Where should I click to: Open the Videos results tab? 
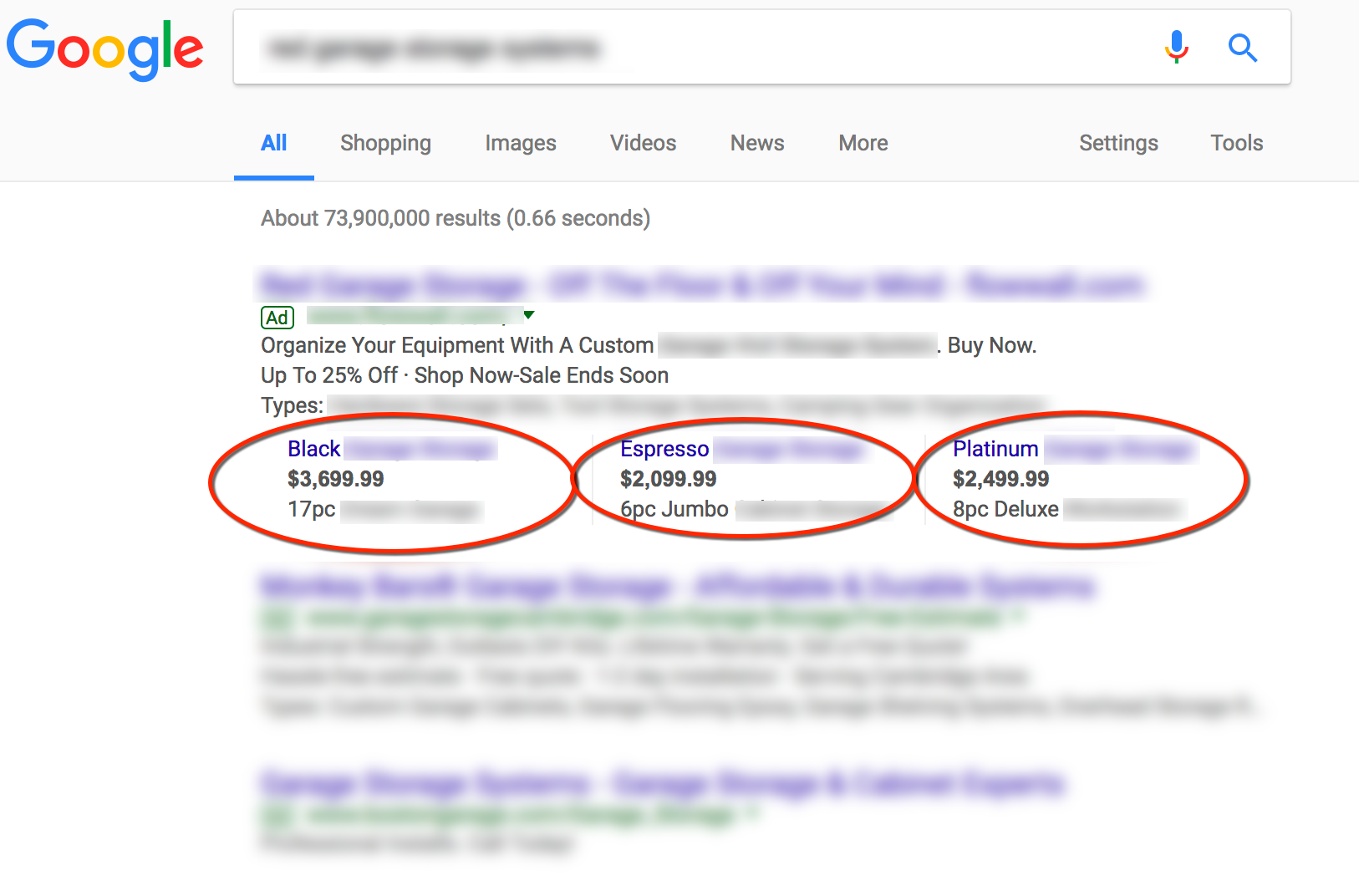click(643, 143)
